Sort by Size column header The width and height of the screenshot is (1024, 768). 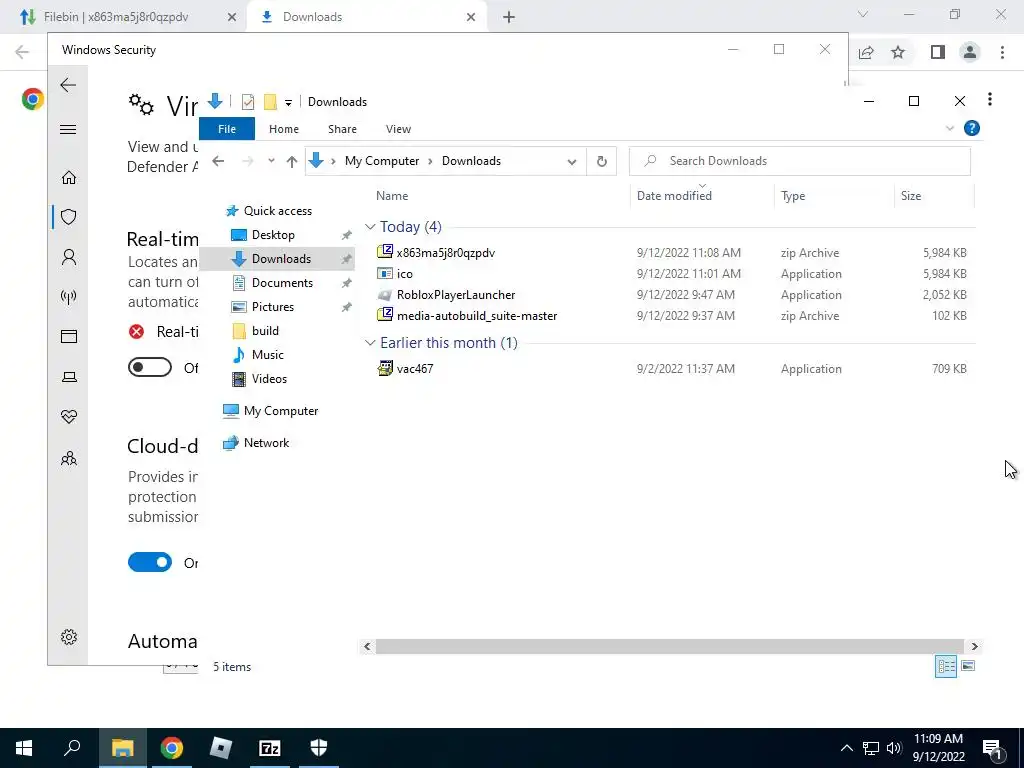[x=933, y=195]
